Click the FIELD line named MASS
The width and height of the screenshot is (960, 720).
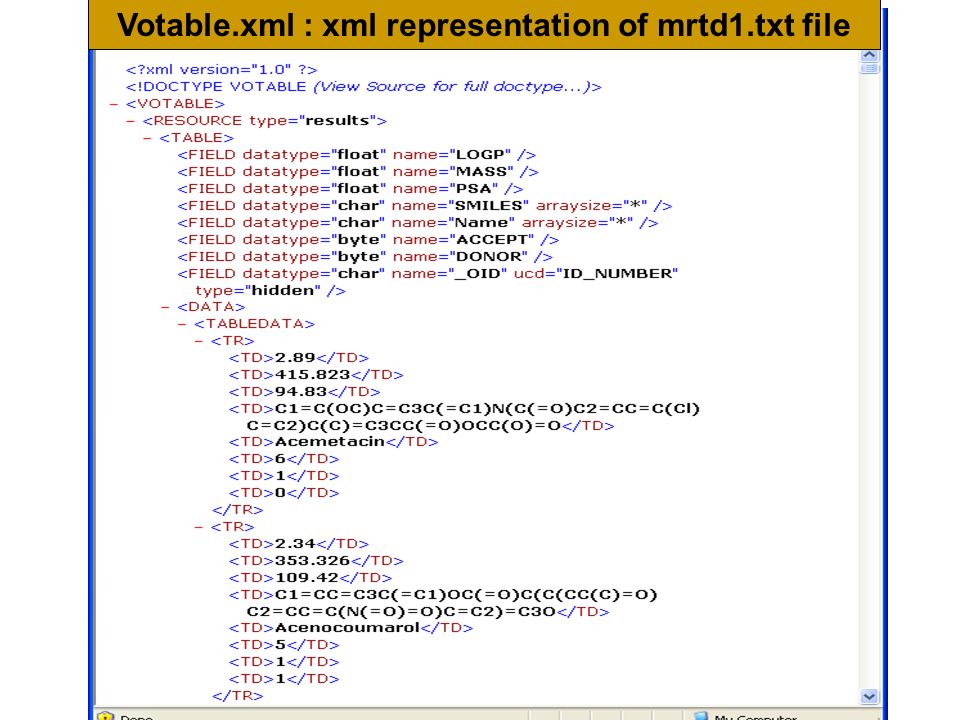click(358, 172)
